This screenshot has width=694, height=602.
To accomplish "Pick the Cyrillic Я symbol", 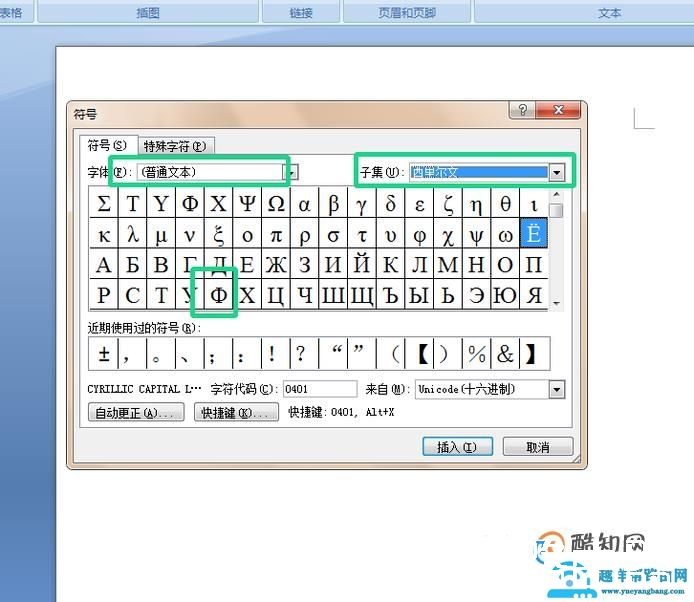I will pos(534,294).
